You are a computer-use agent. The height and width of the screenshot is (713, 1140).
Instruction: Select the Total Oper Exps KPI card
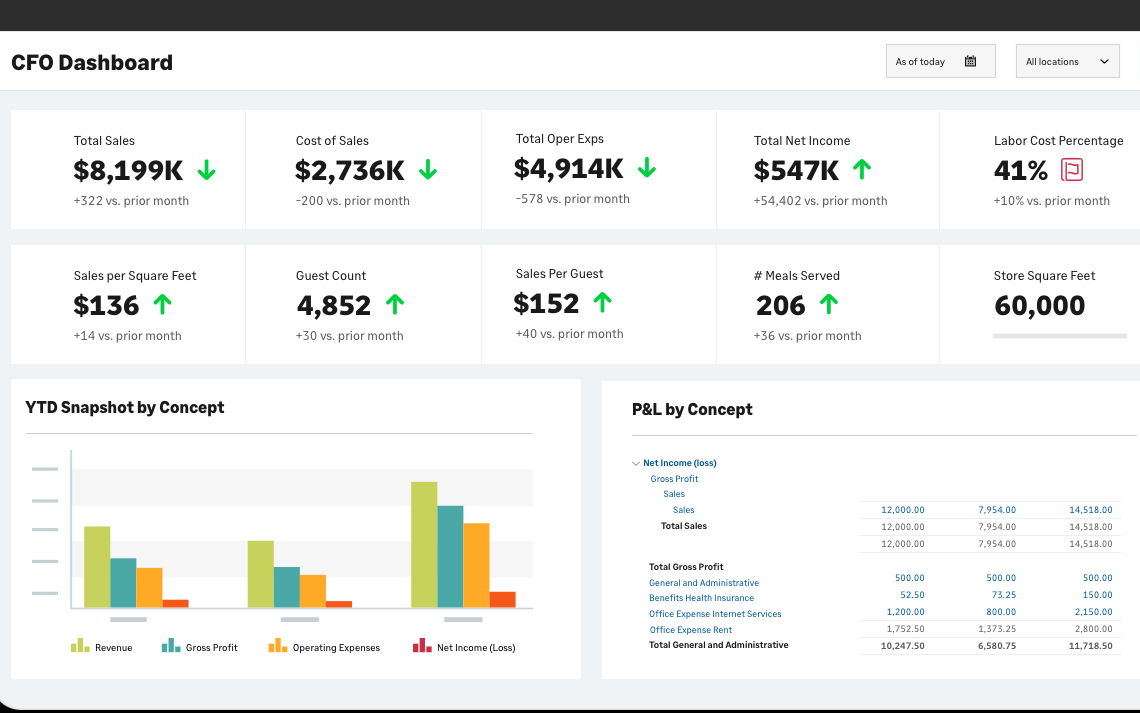tap(598, 168)
